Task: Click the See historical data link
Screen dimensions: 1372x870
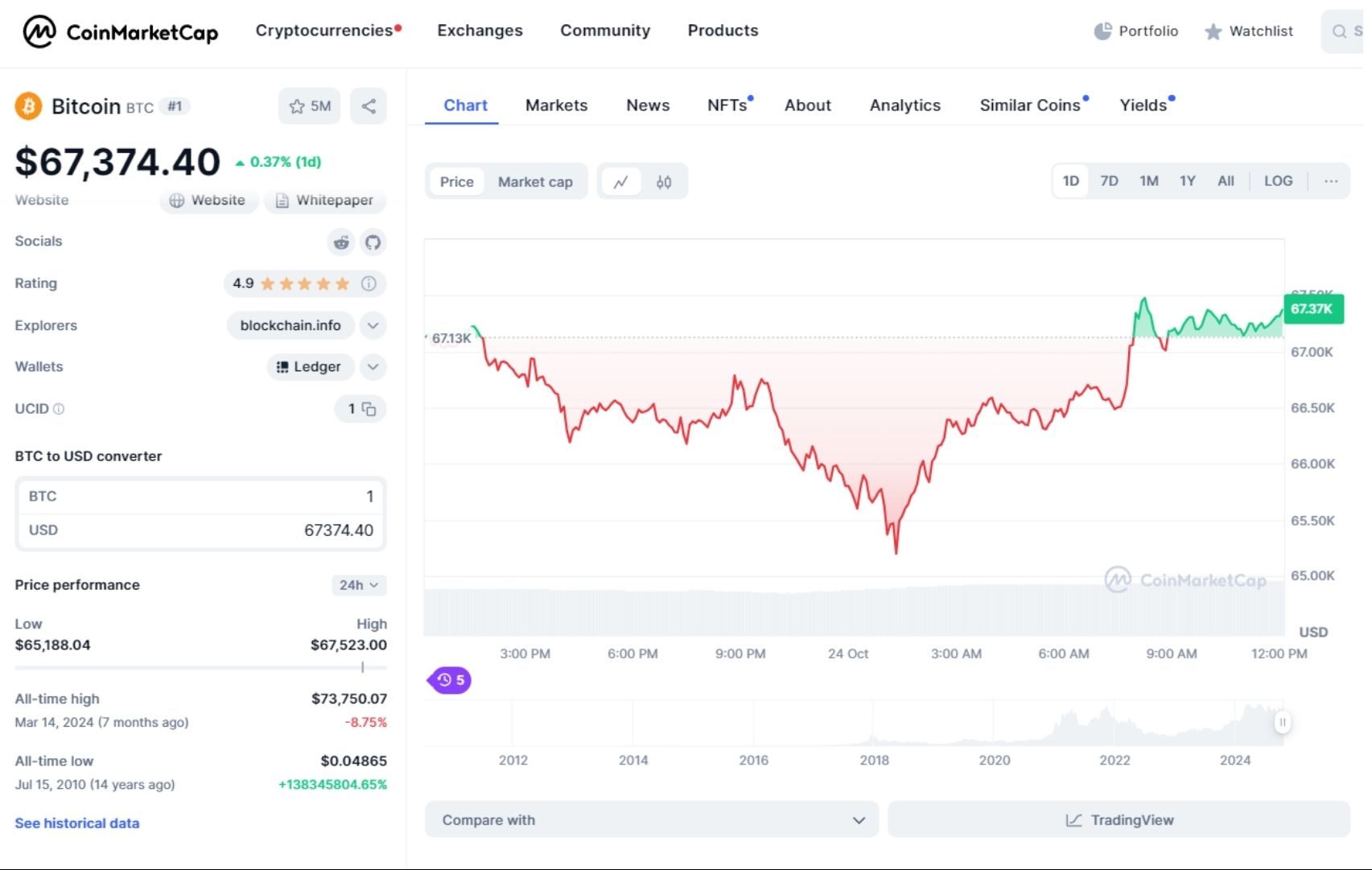Action: [76, 823]
